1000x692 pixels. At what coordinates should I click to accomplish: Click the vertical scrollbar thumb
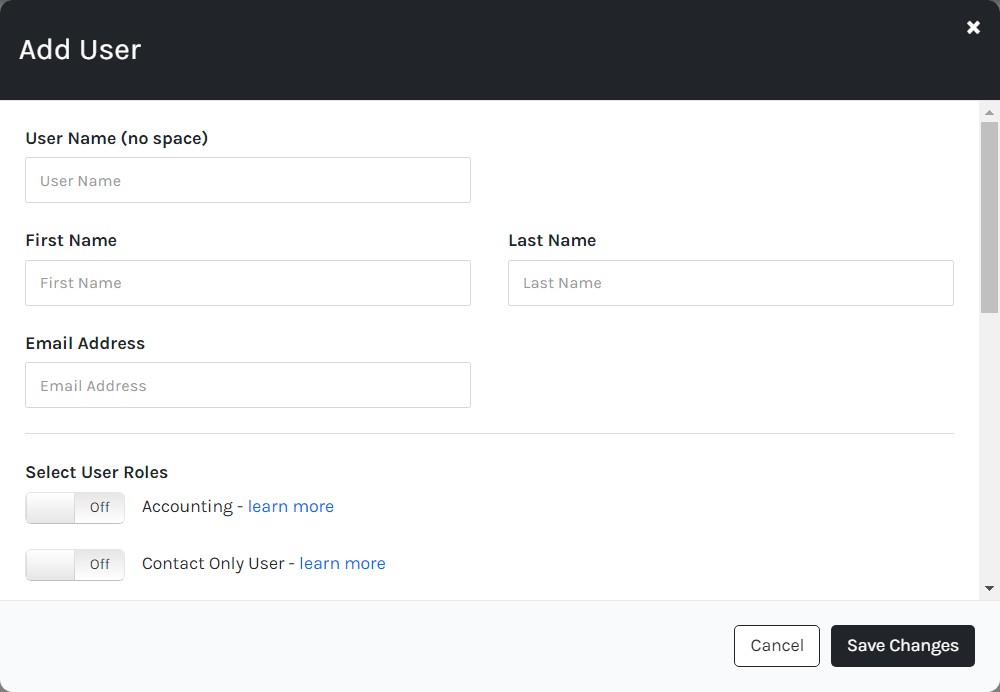click(x=989, y=217)
